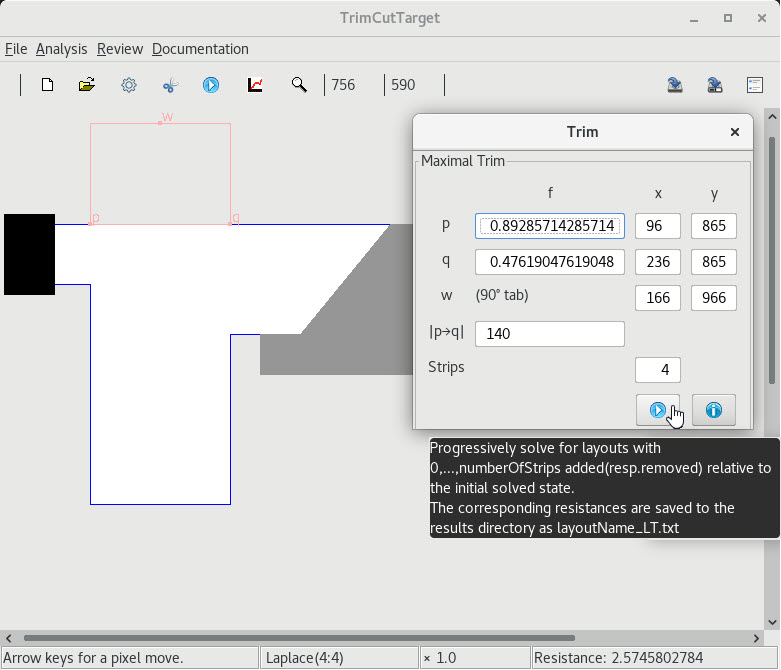Click the first import icon at the toolbar right
Image resolution: width=781 pixels, height=670 pixels.
coord(675,85)
